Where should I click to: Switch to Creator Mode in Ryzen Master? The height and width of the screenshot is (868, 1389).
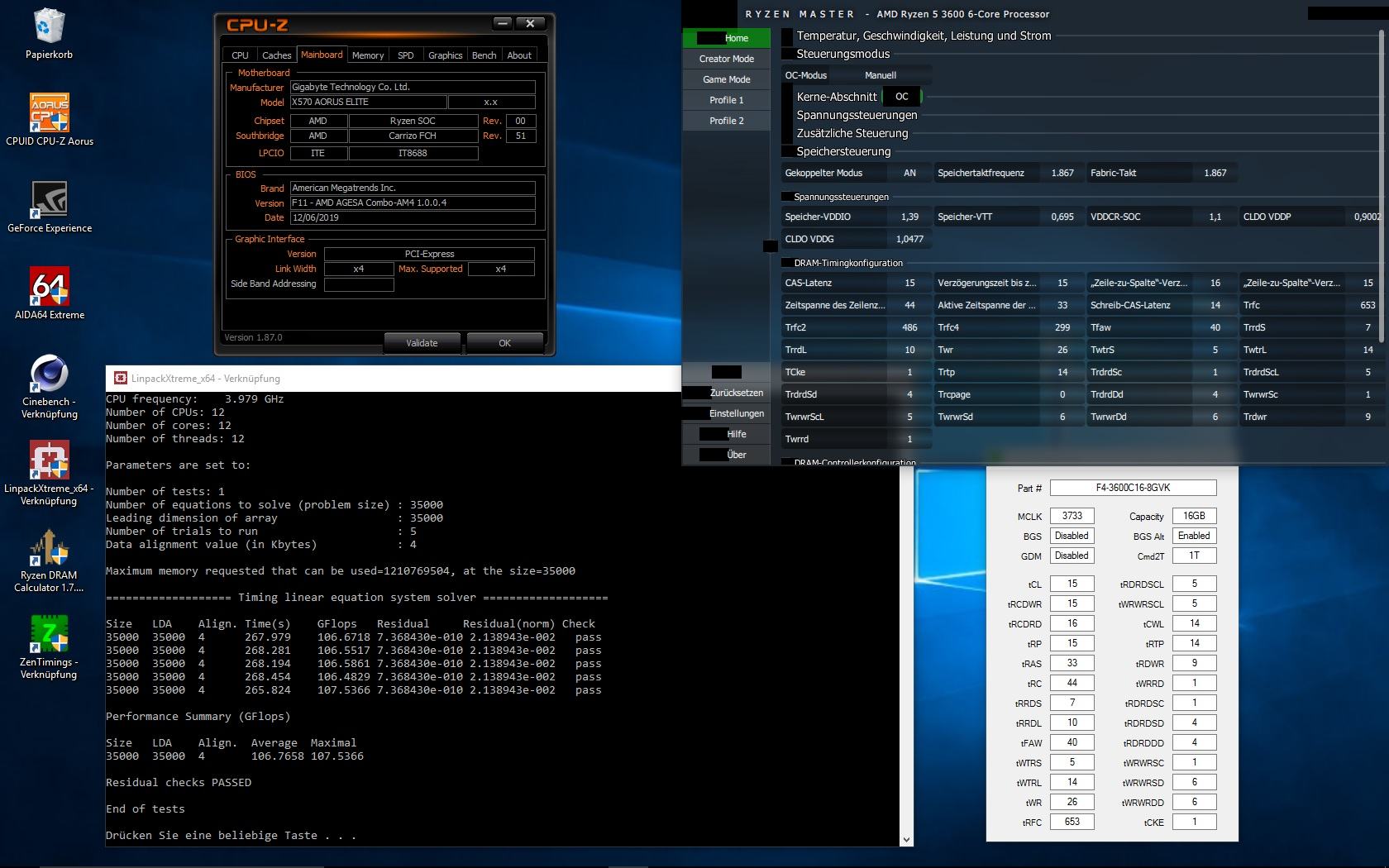click(x=727, y=59)
